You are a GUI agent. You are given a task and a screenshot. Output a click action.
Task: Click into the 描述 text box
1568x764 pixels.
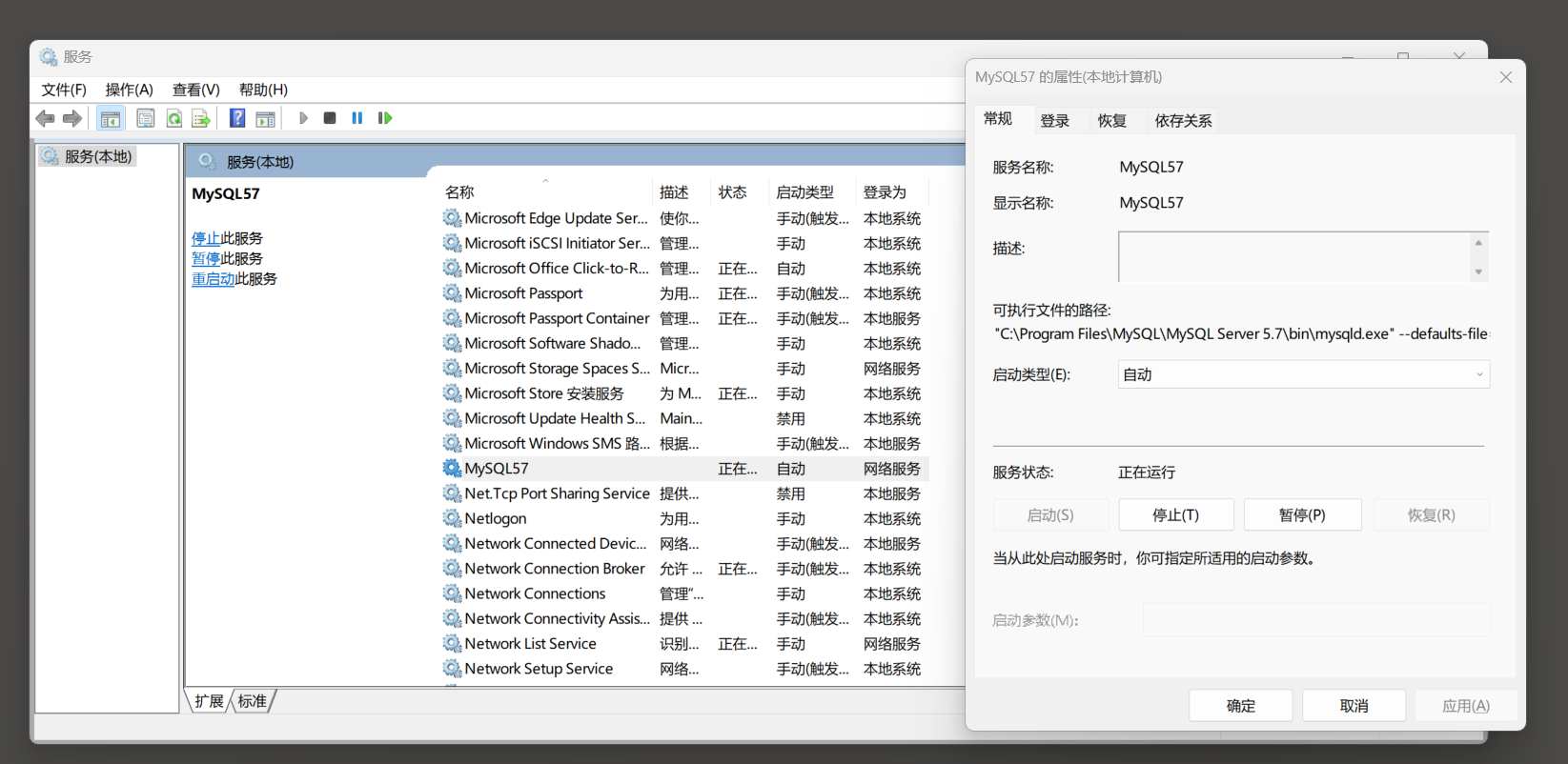click(1294, 256)
